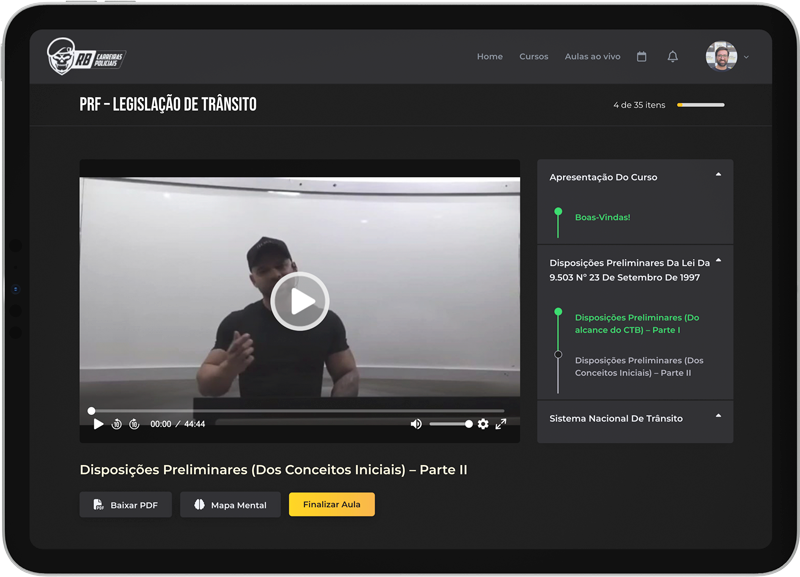Expand Sistema Nacional De Trânsito section
Screen dimensions: 800x577
[718, 416]
